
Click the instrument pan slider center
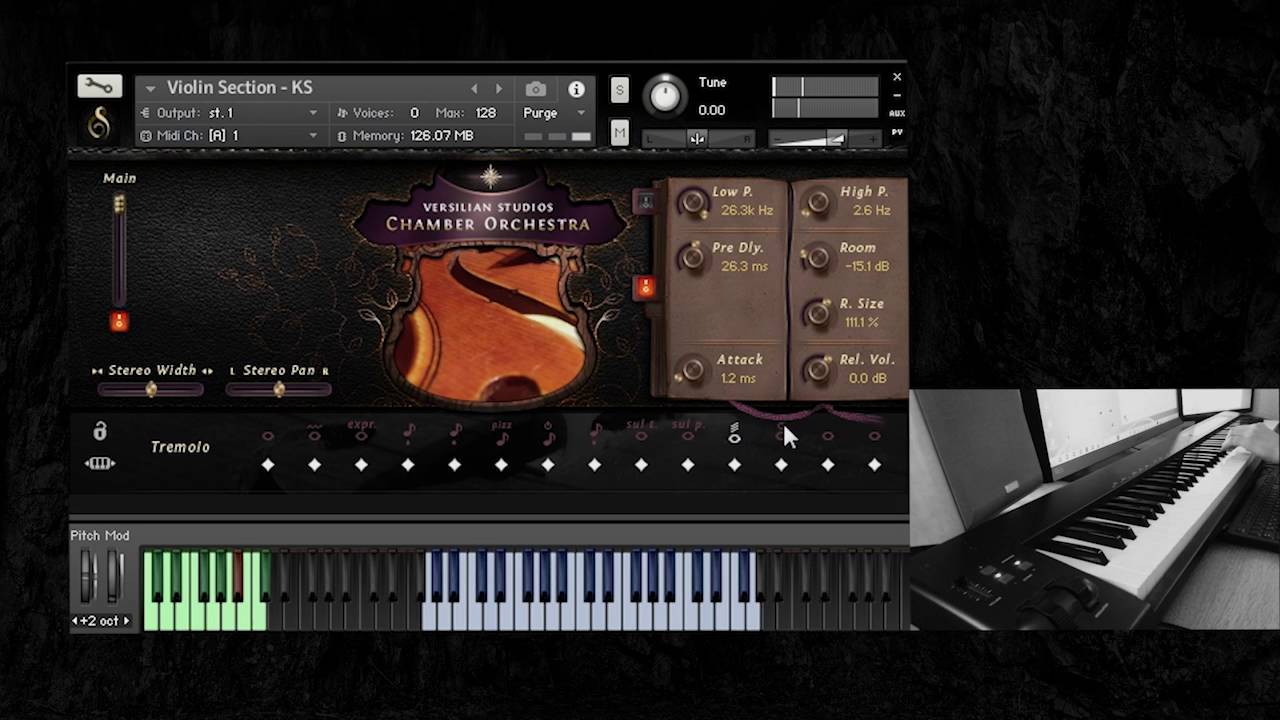coord(697,138)
